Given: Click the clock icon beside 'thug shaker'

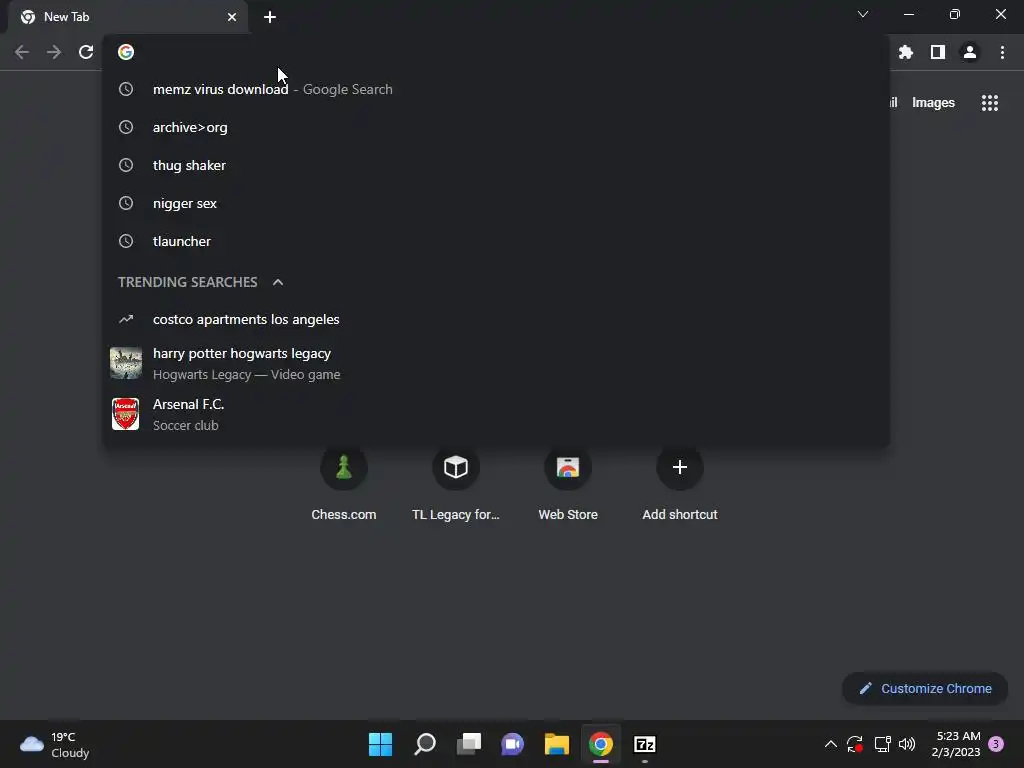Looking at the screenshot, I should tap(126, 165).
